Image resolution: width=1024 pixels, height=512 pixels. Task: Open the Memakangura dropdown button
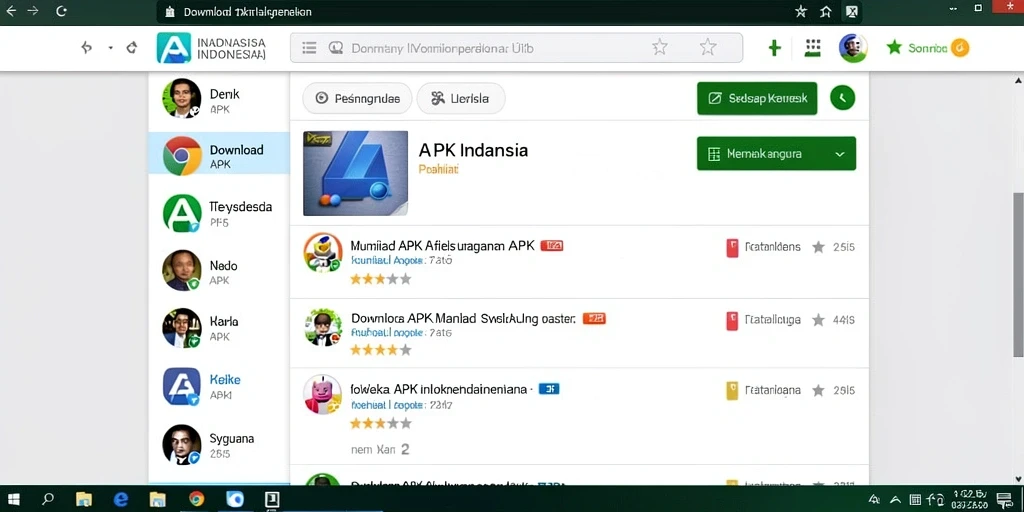pos(776,154)
